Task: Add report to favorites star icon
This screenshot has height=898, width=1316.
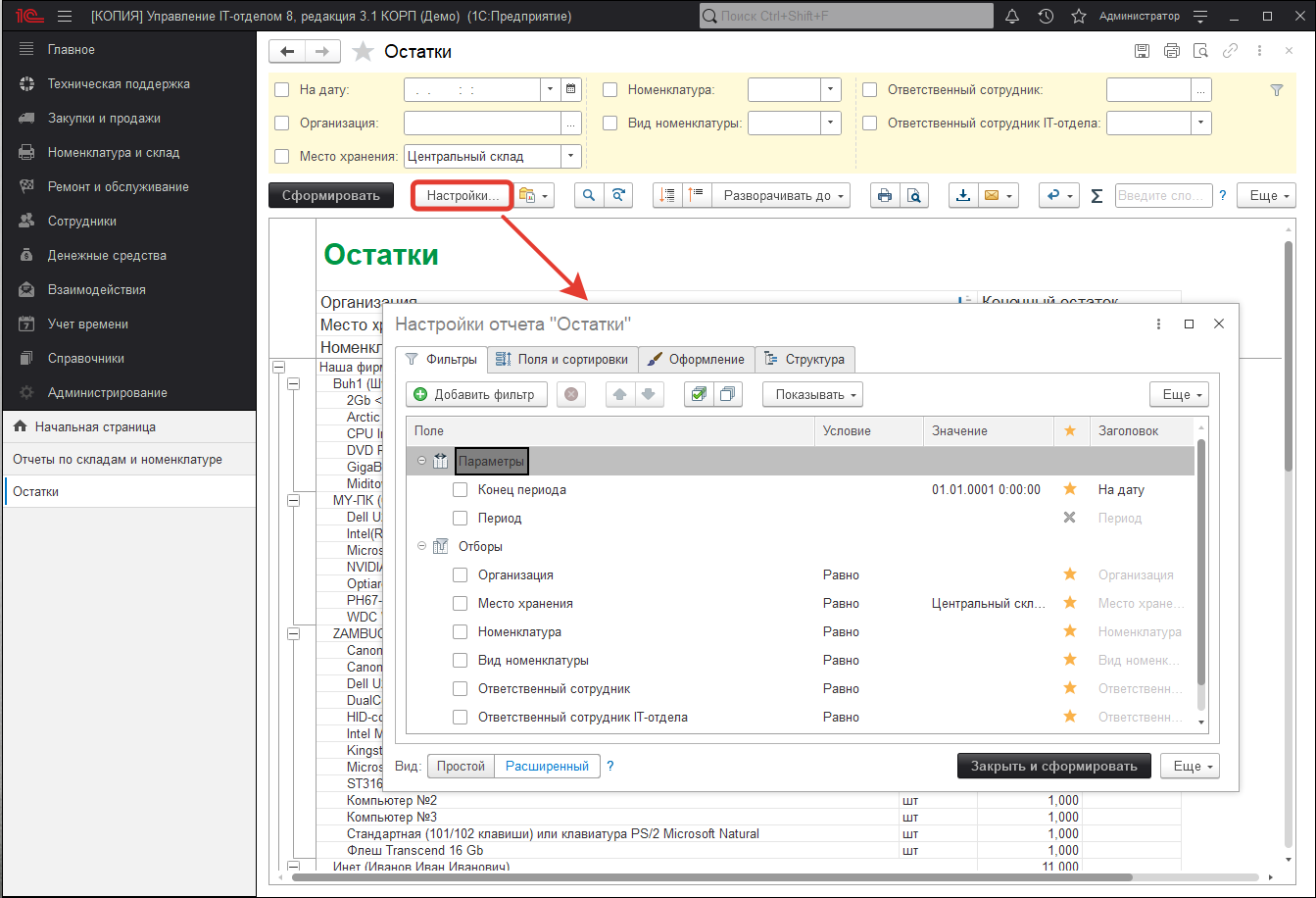Action: (363, 52)
